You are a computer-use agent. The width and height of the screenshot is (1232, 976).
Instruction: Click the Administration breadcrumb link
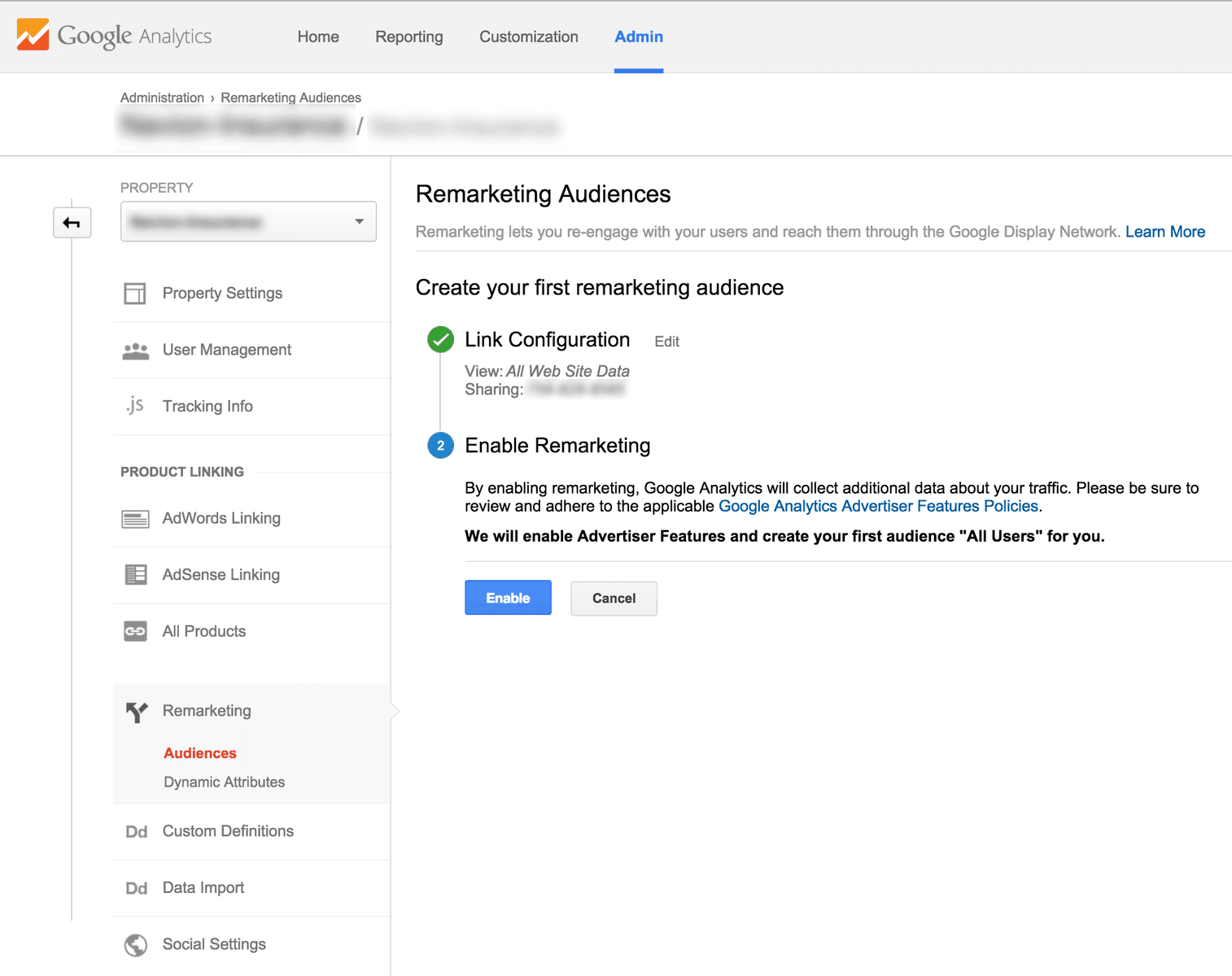coord(162,98)
